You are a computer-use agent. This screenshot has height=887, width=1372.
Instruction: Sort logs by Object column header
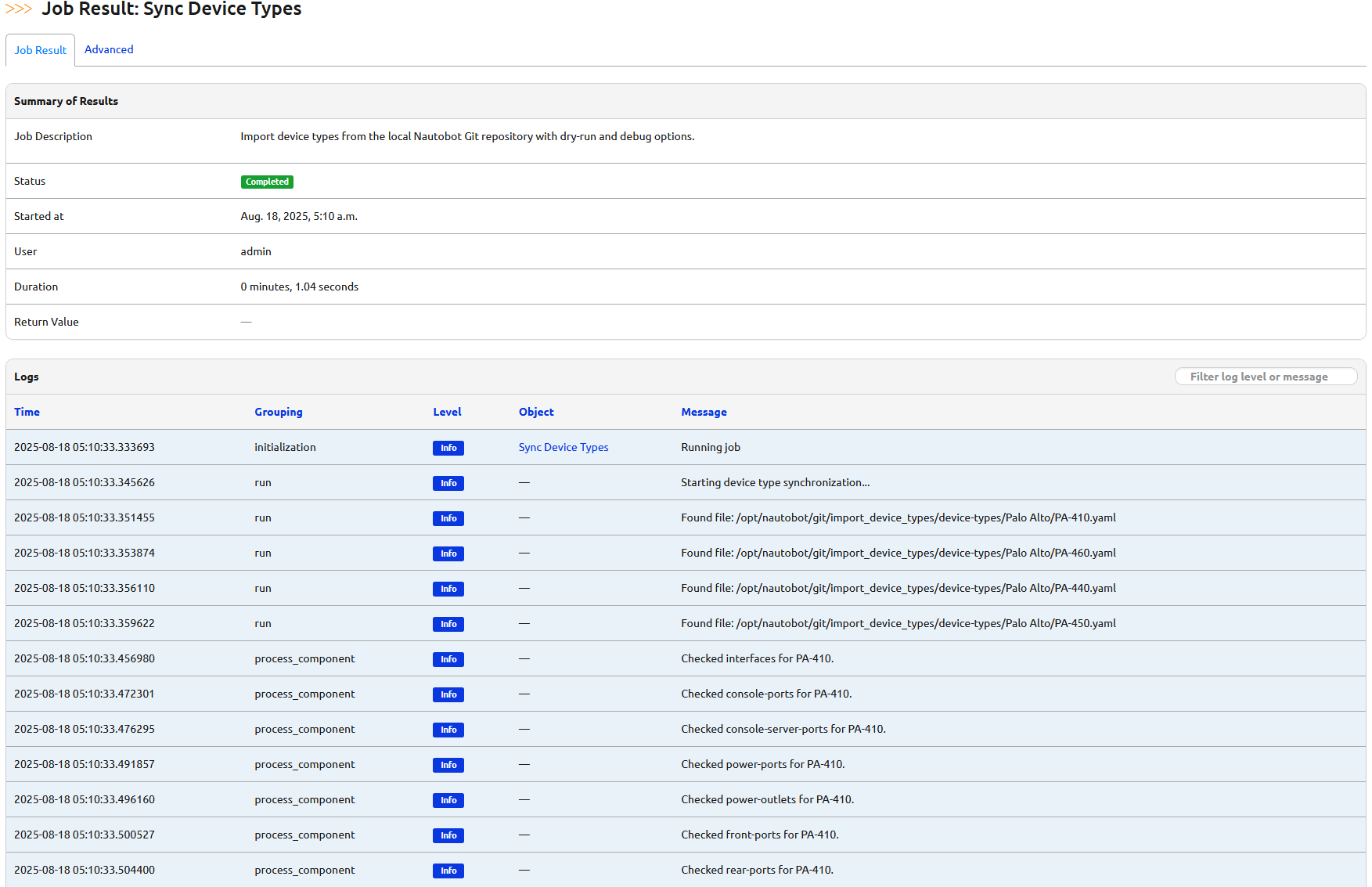click(536, 412)
